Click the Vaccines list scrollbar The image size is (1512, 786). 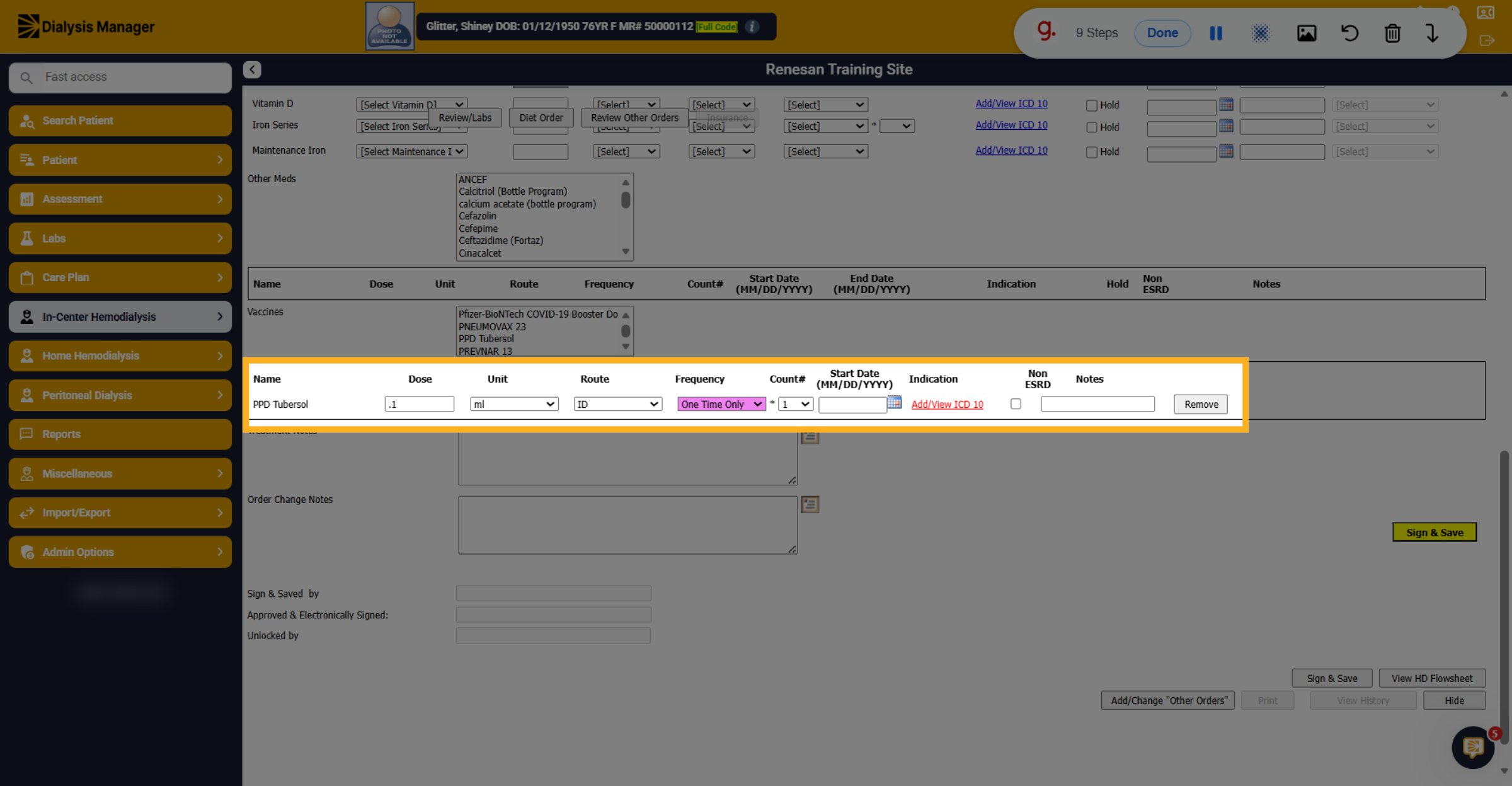pyautogui.click(x=626, y=331)
